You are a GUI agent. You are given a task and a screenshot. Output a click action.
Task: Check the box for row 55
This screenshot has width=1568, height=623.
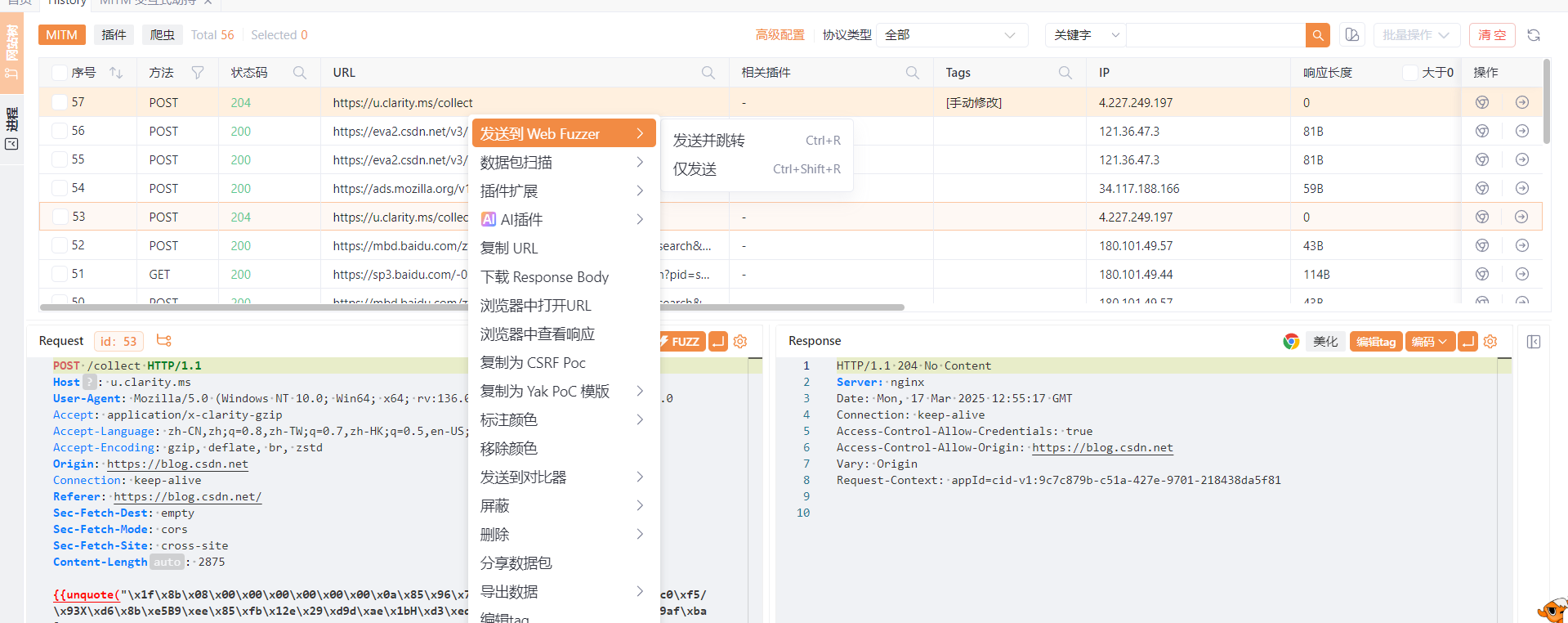[59, 159]
